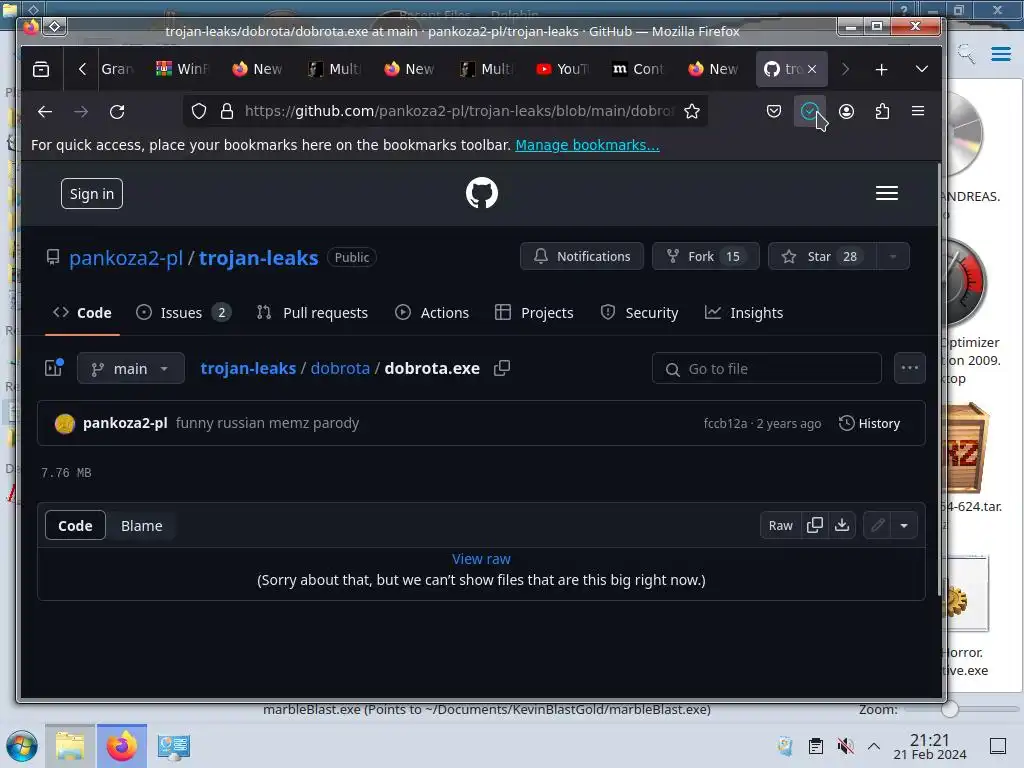1024x768 pixels.
Task: Click the View raw link
Action: 481,559
